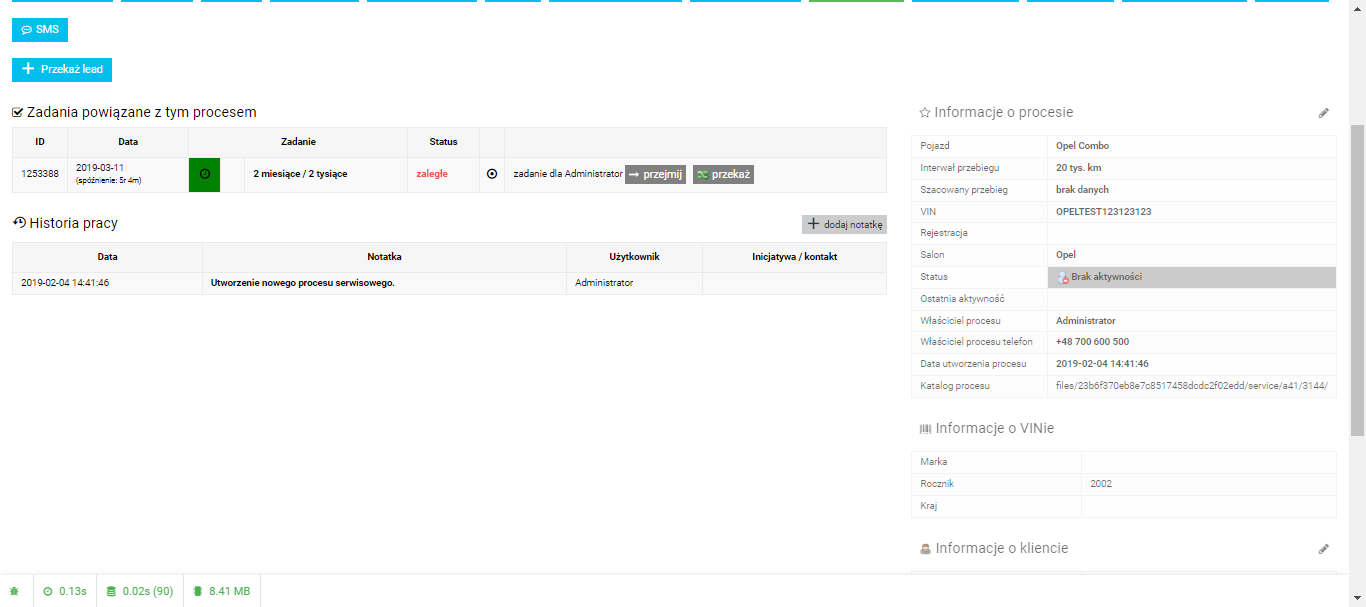Image resolution: width=1366 pixels, height=607 pixels.
Task: Open the 8.41 MB memory panel
Action: 222,591
